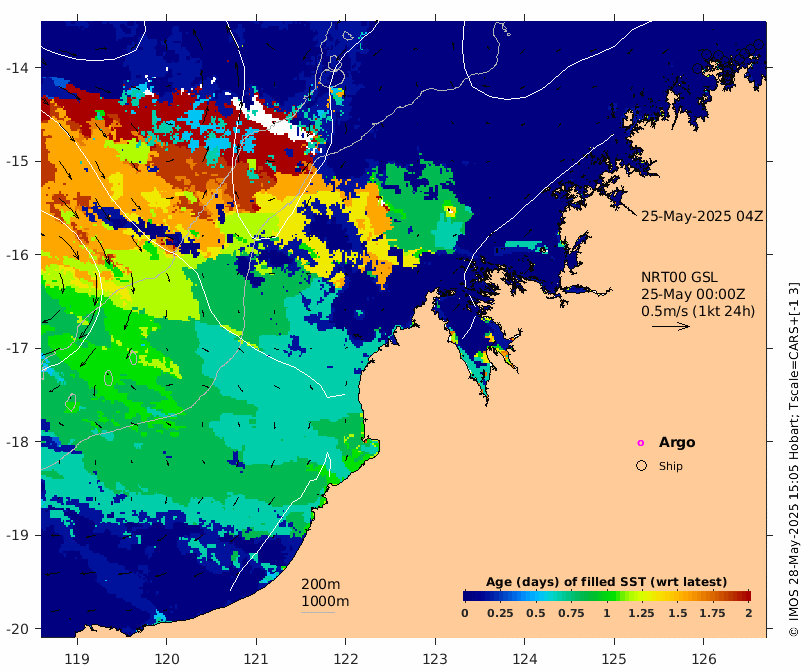Click the colorbar tick label '2'

[x=749, y=613]
